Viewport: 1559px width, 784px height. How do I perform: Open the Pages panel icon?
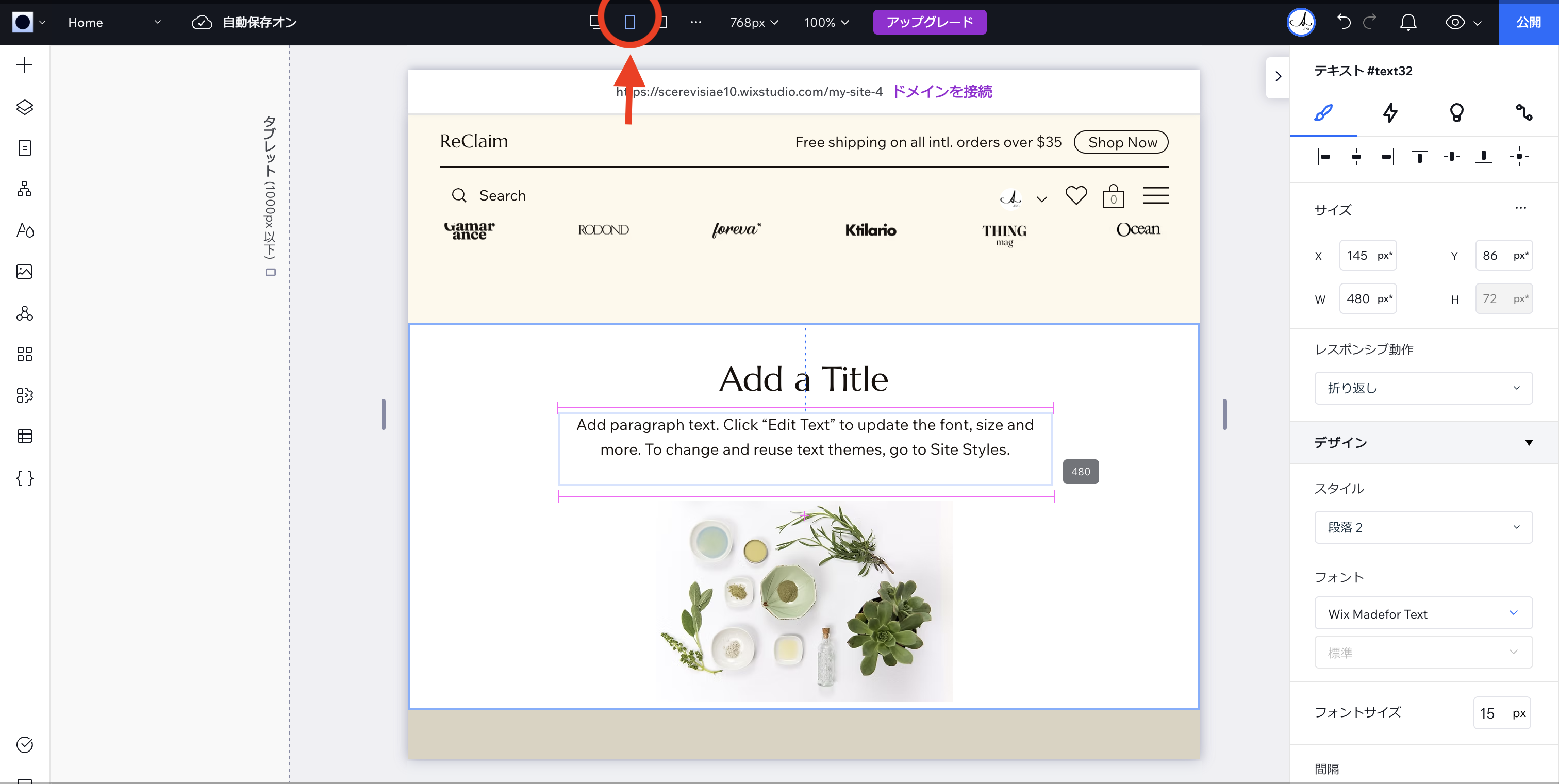pyautogui.click(x=24, y=147)
